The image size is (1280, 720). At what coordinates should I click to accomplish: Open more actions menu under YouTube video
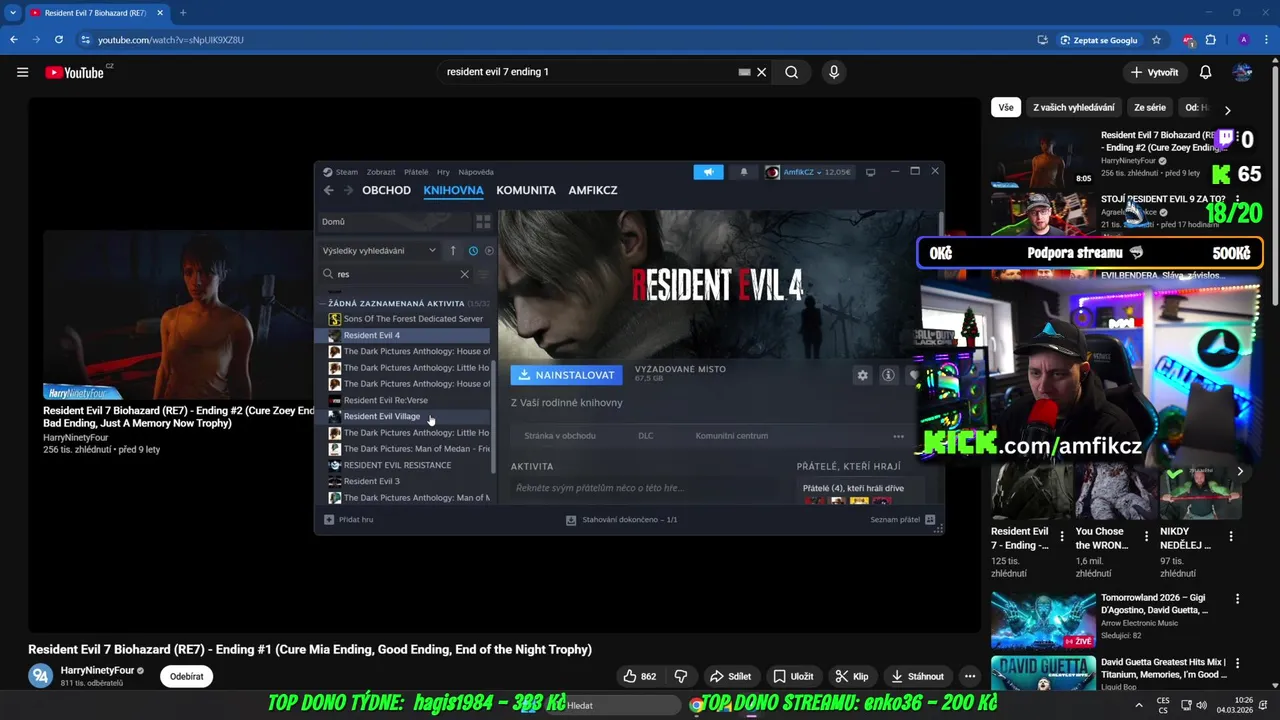click(x=969, y=676)
